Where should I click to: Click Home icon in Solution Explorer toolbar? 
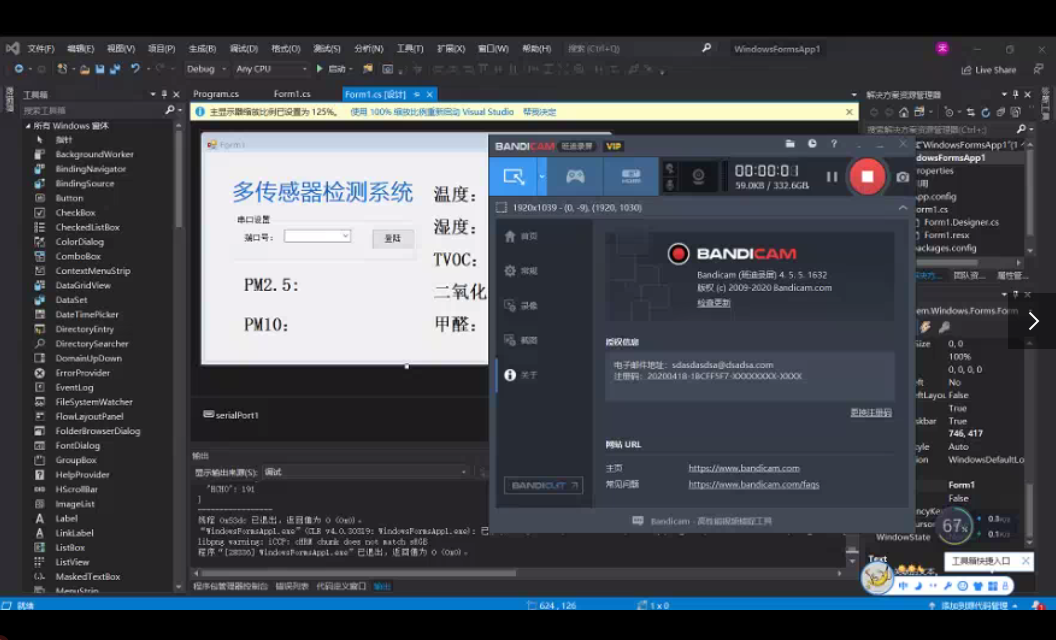[x=903, y=112]
